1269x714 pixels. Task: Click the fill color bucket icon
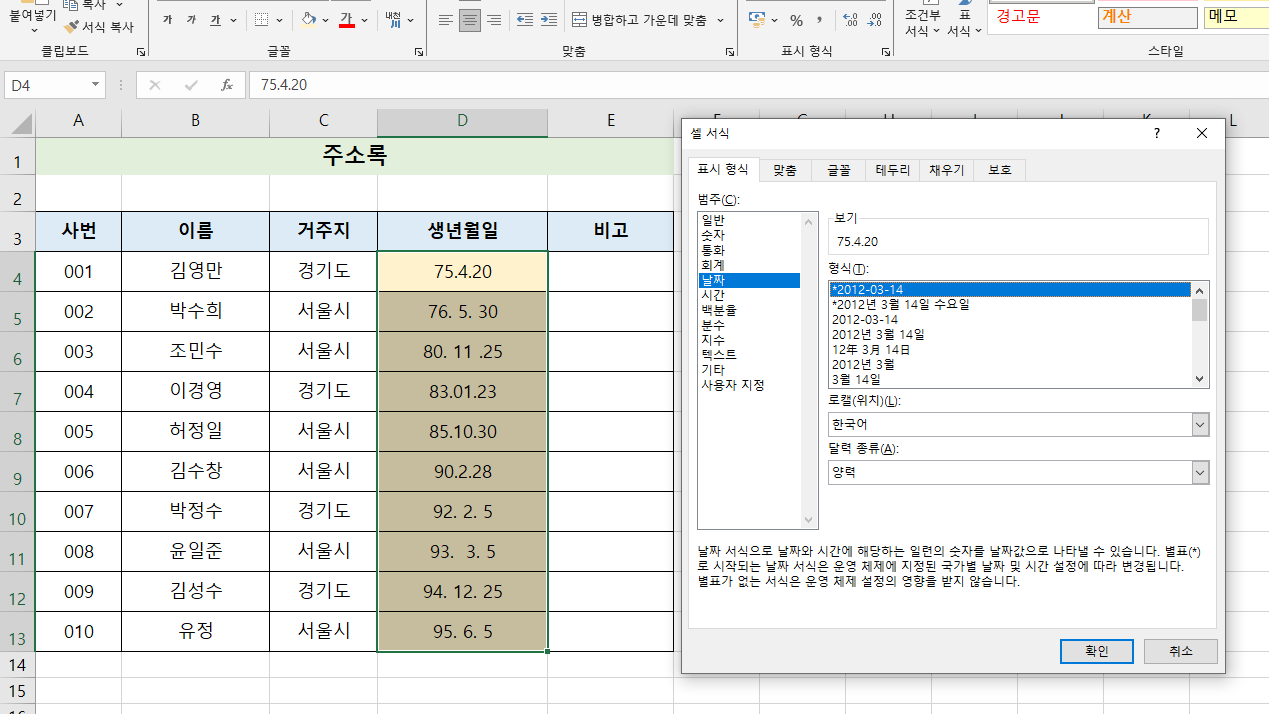point(308,19)
